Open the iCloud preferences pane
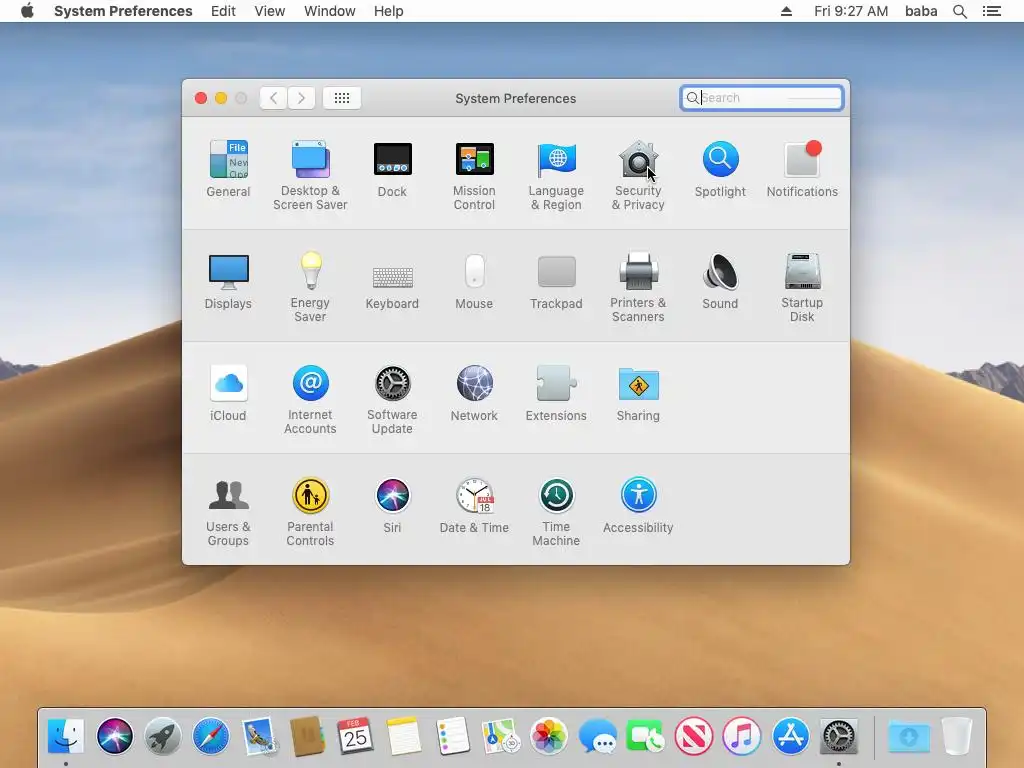Screen dimensions: 1024x768 point(228,393)
